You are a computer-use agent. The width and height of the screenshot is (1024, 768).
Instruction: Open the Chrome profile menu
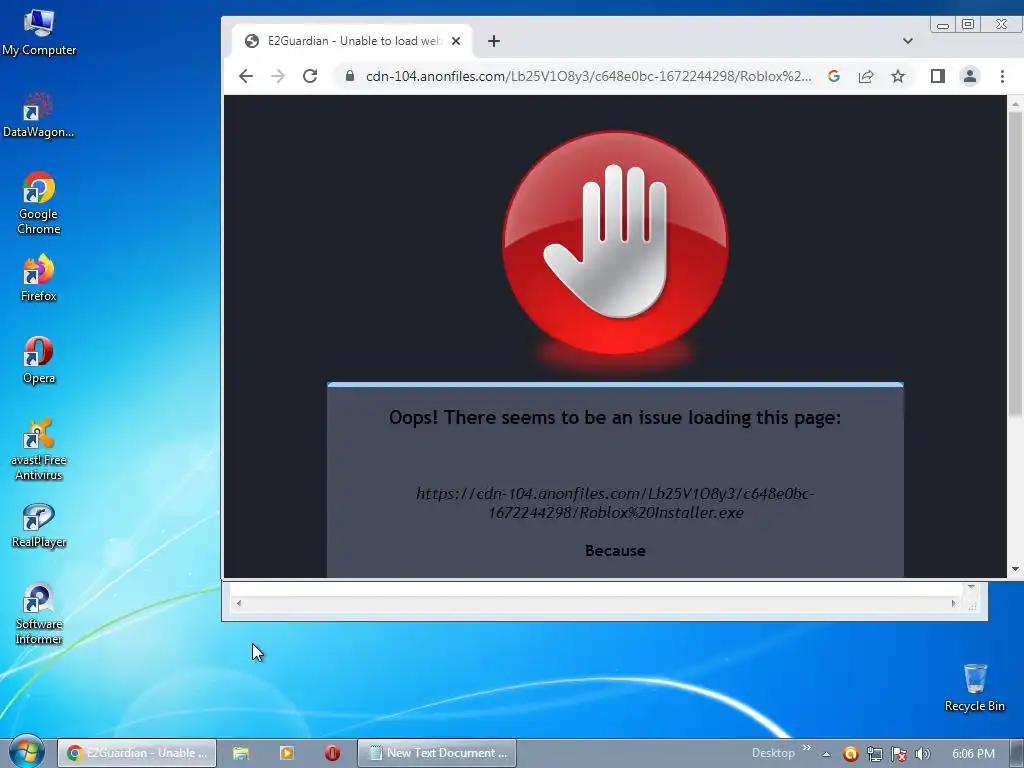(970, 76)
